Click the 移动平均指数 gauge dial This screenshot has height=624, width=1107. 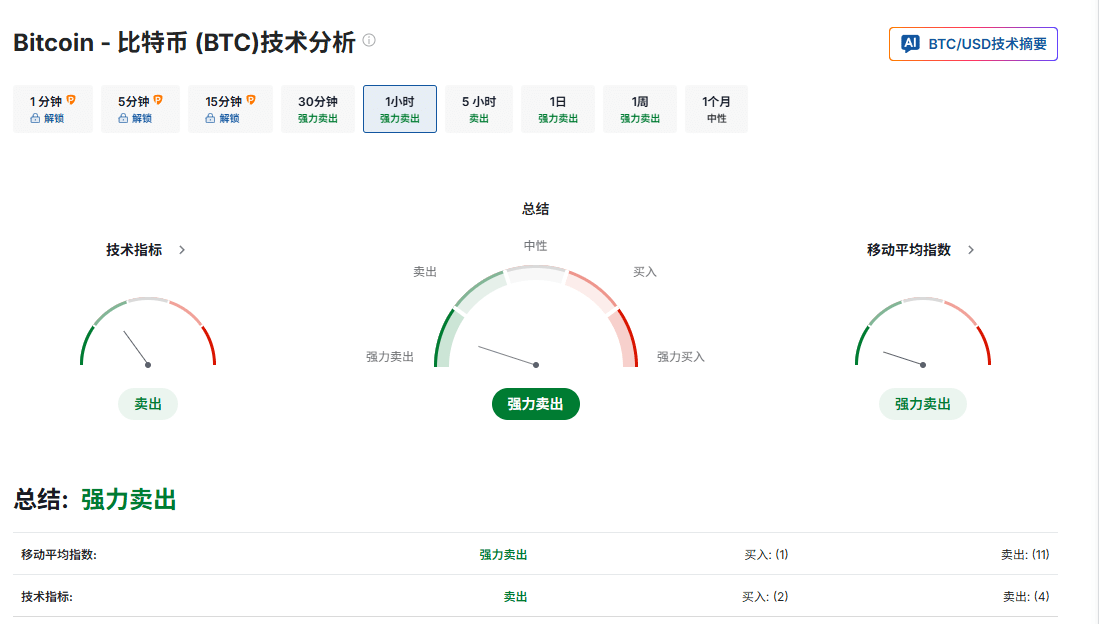click(x=923, y=332)
